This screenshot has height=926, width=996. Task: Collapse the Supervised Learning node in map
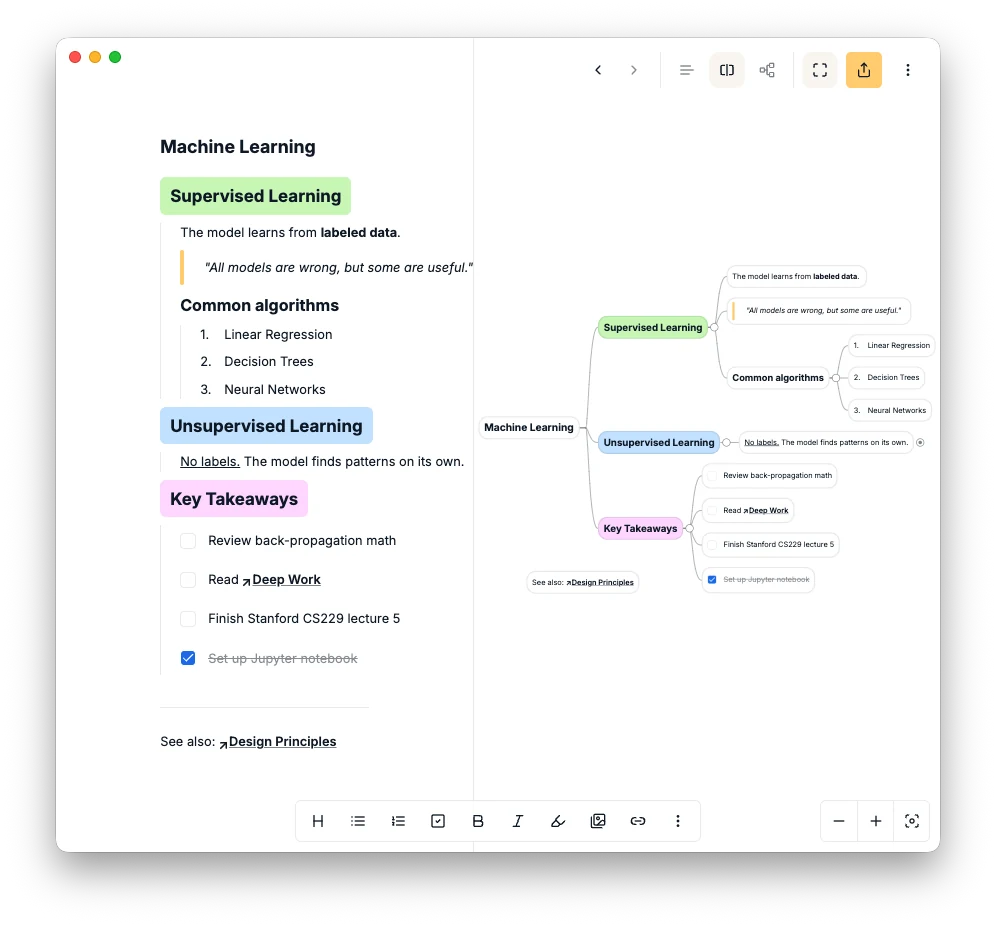pyautogui.click(x=714, y=327)
